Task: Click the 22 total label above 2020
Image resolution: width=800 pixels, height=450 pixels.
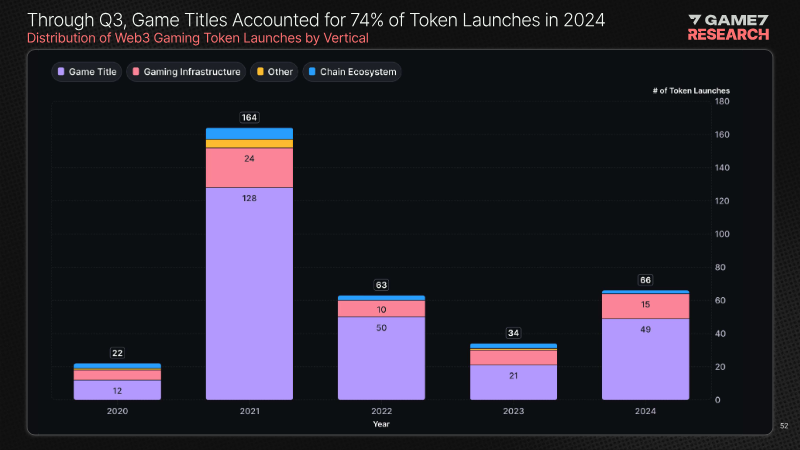Action: click(x=117, y=353)
